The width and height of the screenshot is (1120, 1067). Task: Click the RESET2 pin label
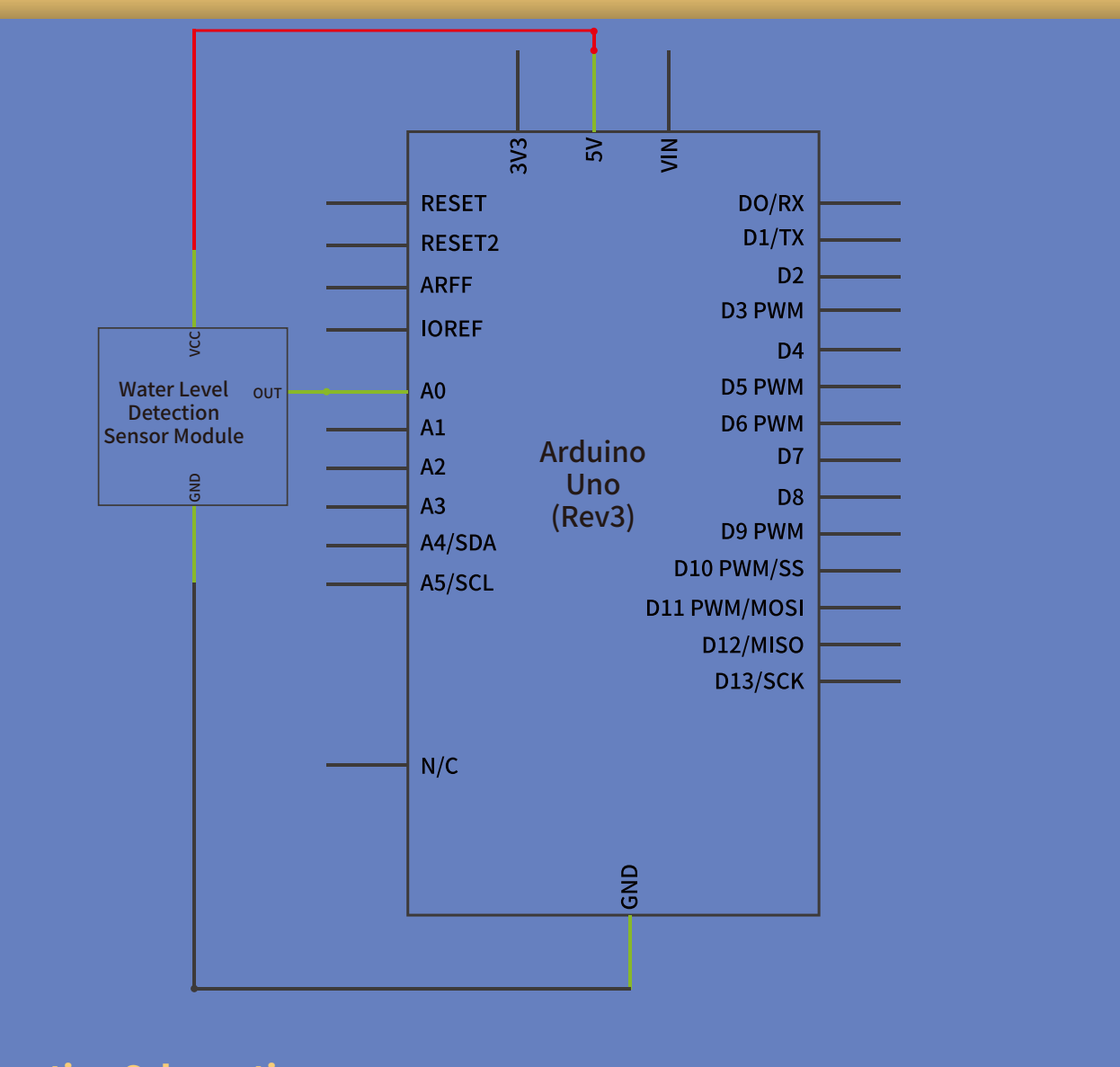coord(459,244)
